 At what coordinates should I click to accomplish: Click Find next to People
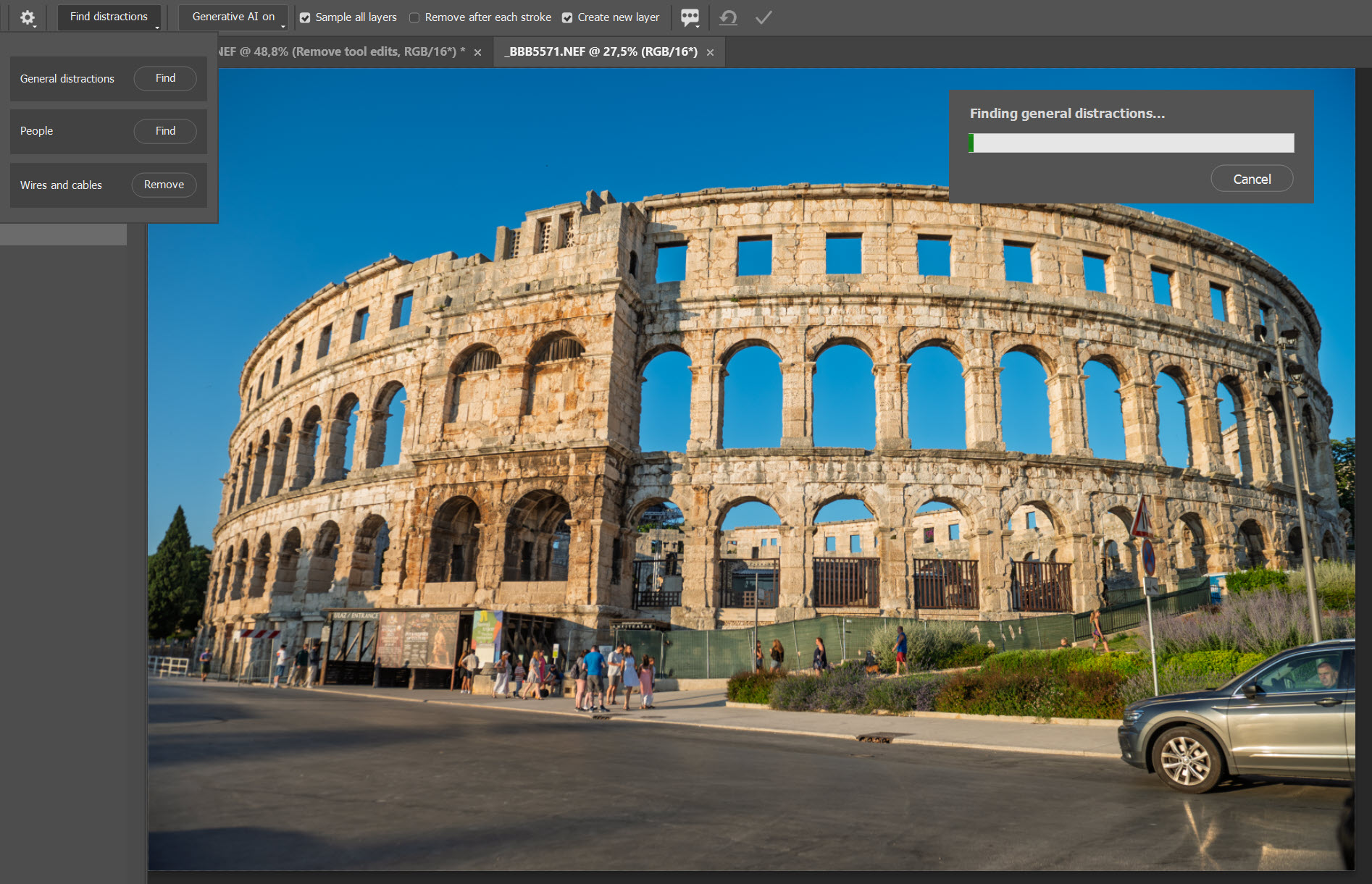(165, 131)
